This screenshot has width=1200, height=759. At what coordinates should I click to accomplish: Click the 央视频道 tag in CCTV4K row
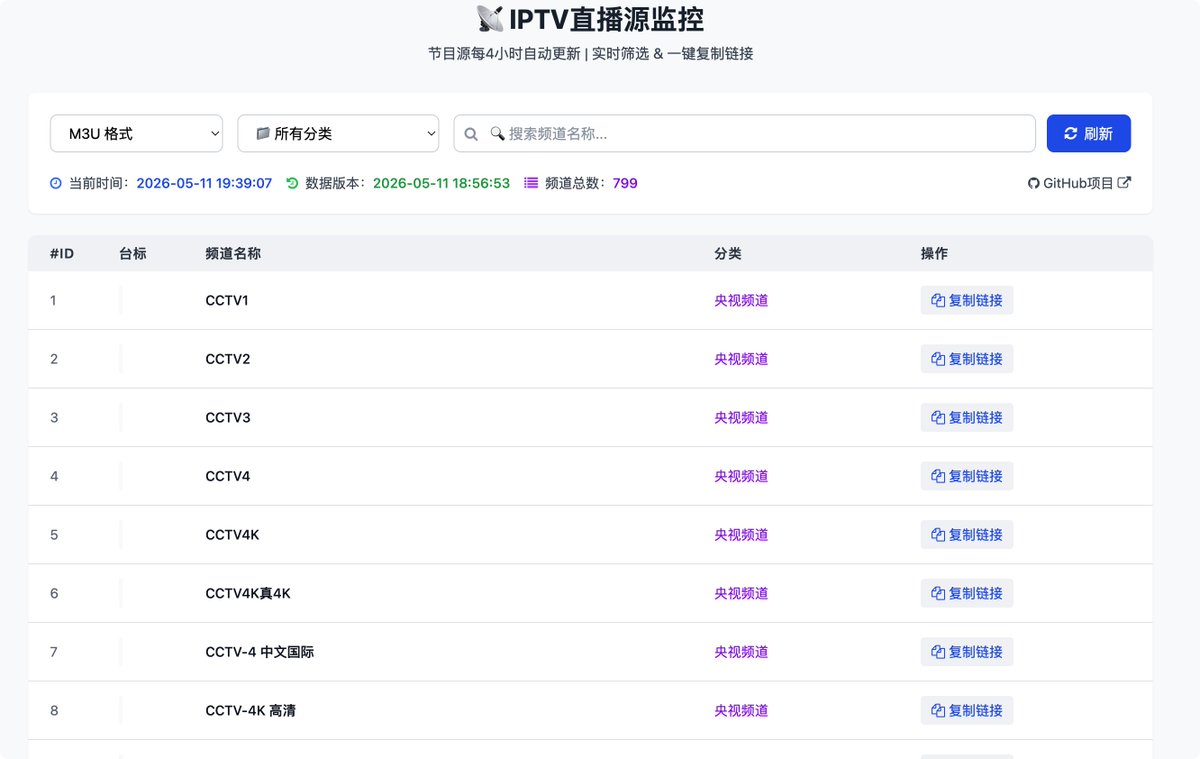coord(741,535)
